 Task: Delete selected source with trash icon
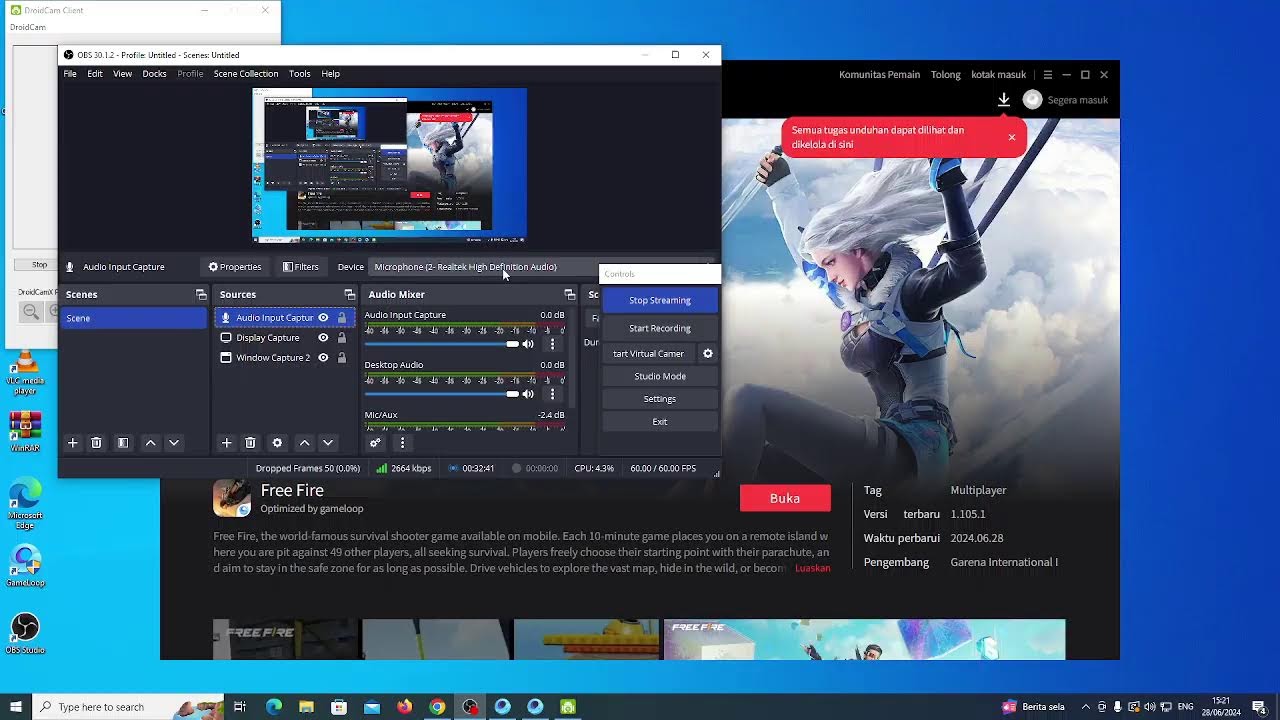coord(250,443)
